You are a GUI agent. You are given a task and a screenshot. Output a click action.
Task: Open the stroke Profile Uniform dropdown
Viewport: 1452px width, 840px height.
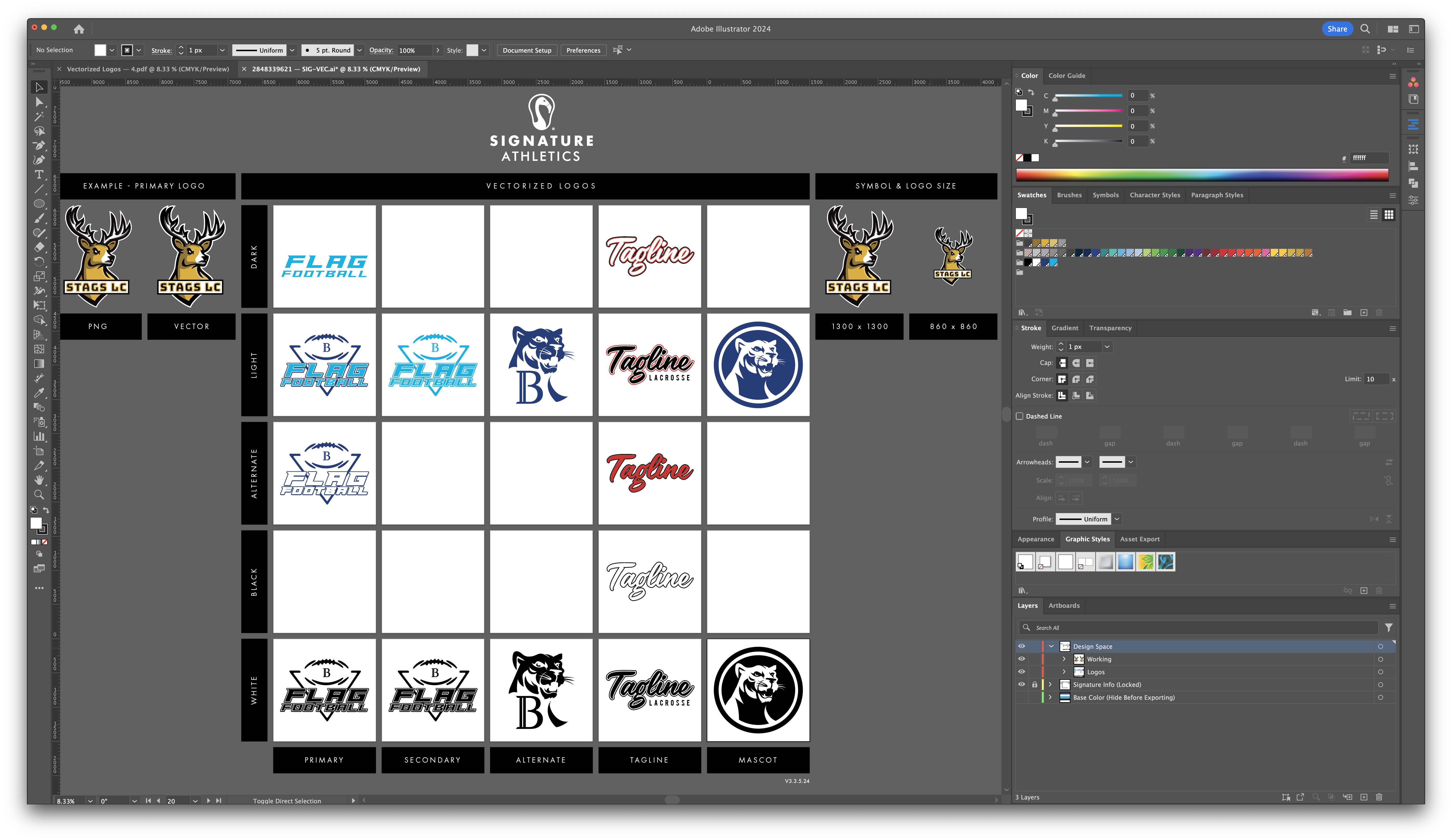pyautogui.click(x=1117, y=519)
